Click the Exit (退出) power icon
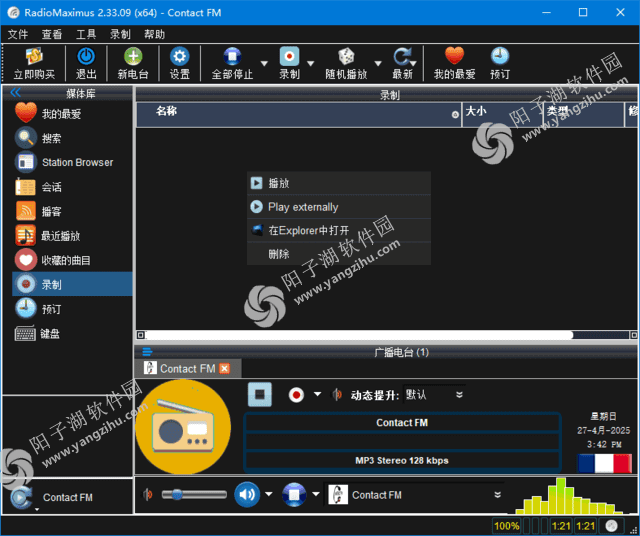 click(86, 63)
